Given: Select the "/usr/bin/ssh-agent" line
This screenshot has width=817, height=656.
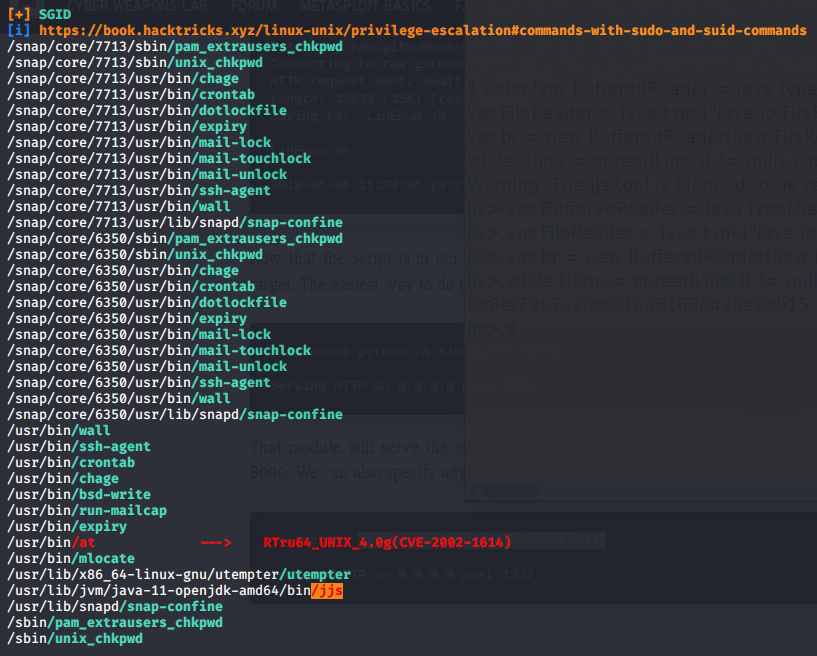Looking at the screenshot, I should (x=79, y=447).
